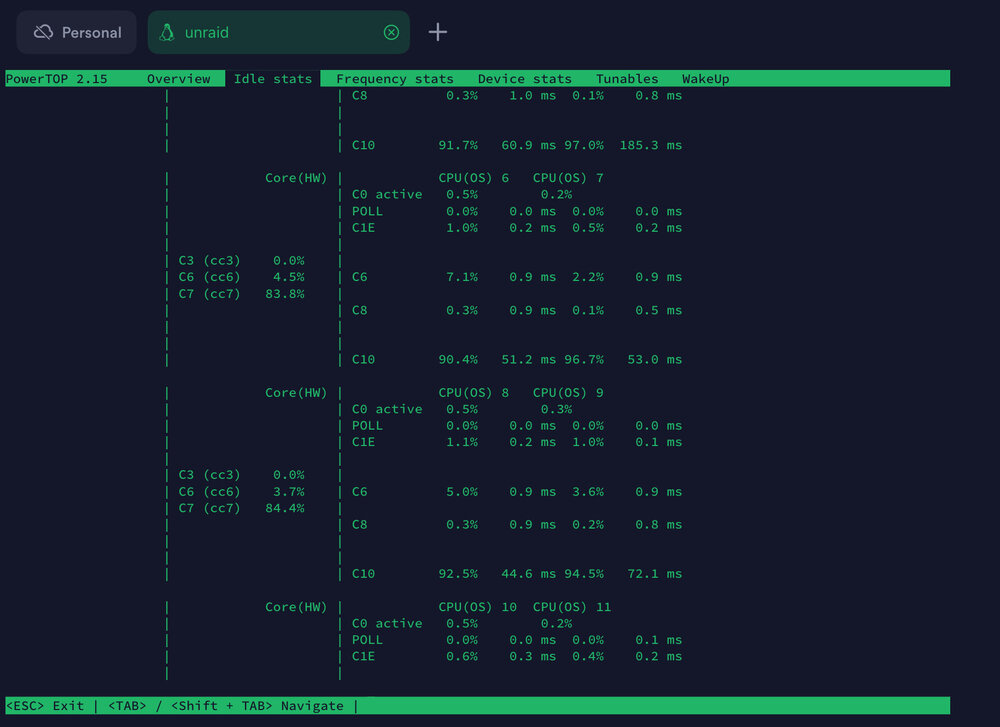Click the Linux penguin icon on the unraid tab

tap(167, 33)
